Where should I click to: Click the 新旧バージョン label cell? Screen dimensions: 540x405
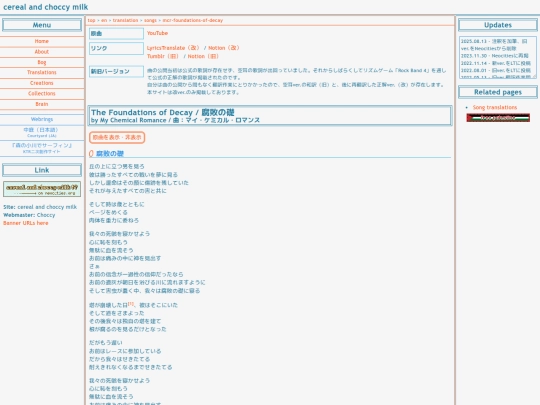pyautogui.click(x=116, y=71)
